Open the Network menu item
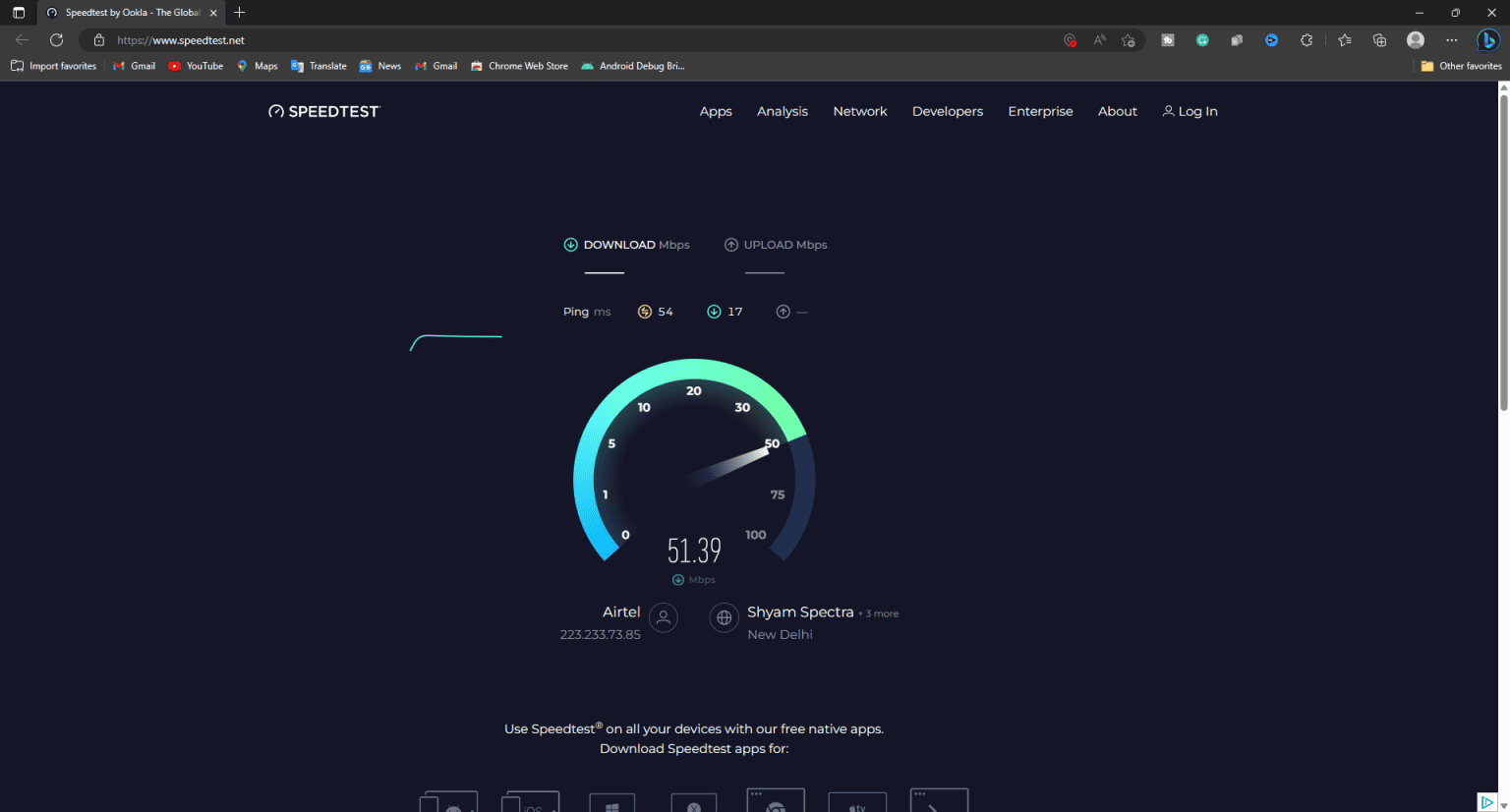The height and width of the screenshot is (812, 1510). (x=860, y=111)
